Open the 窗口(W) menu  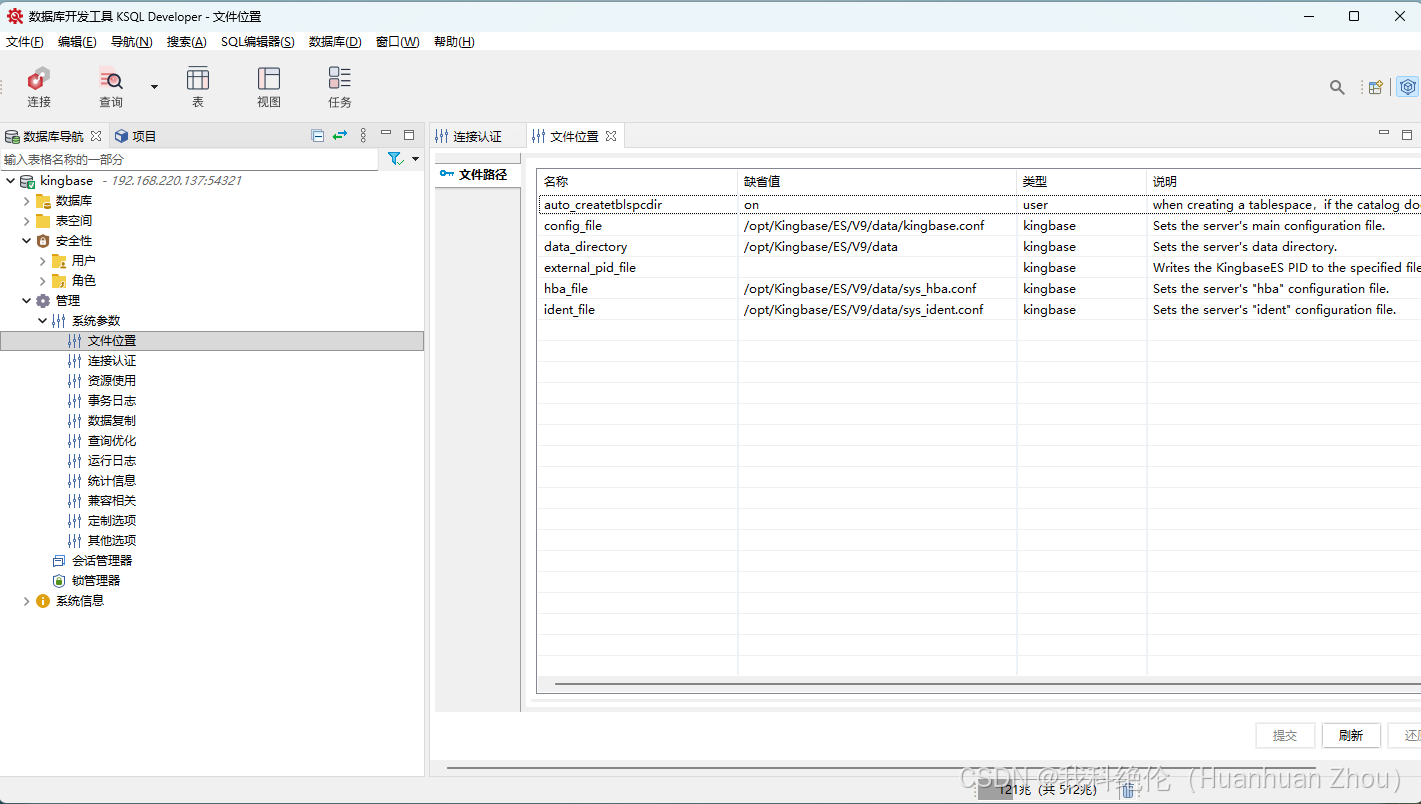click(397, 41)
